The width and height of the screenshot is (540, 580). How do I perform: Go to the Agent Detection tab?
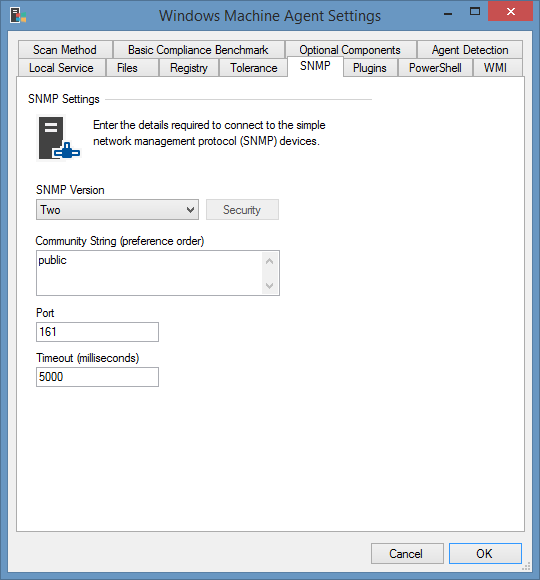470,50
